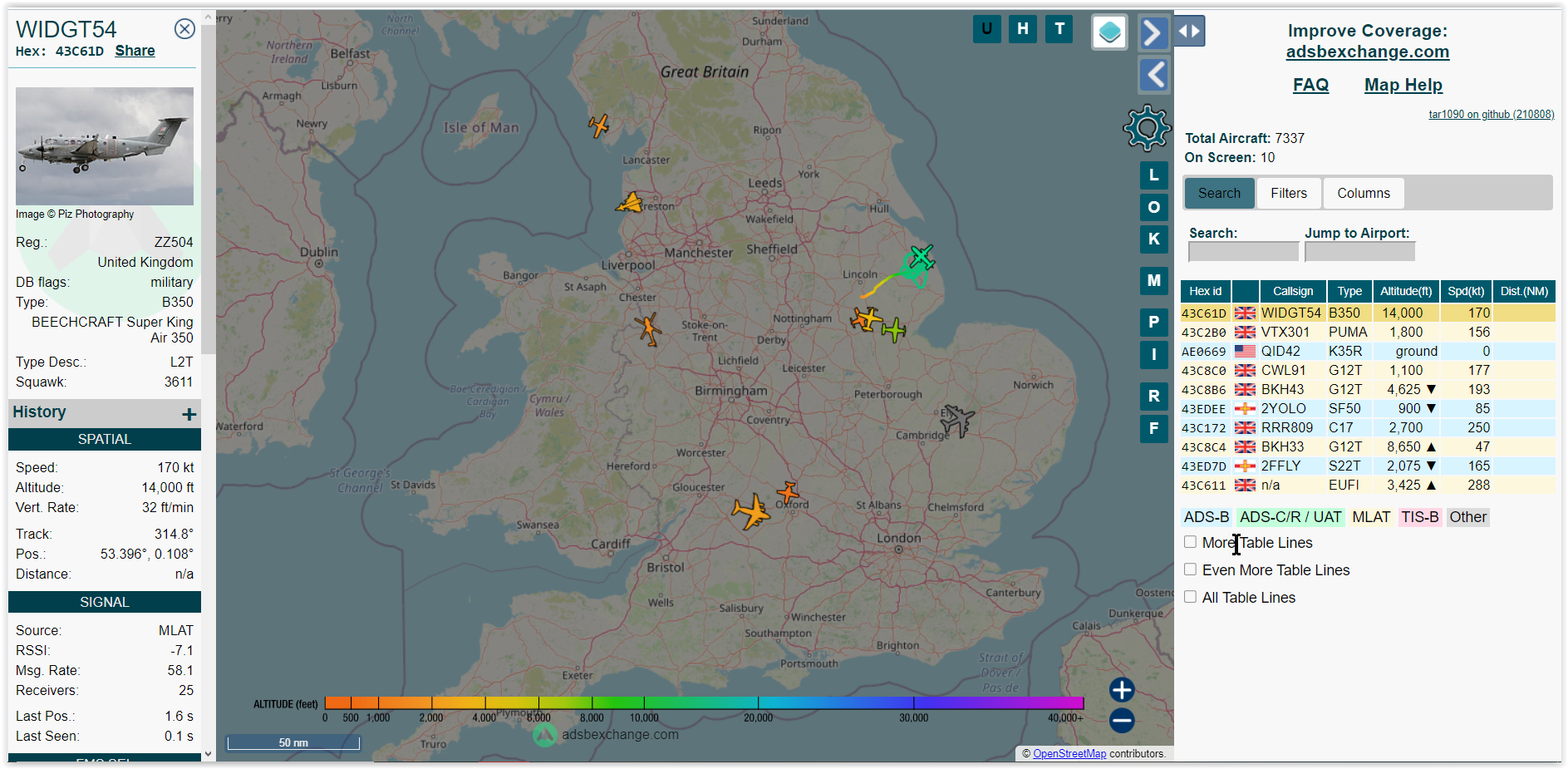This screenshot has width=1568, height=769.
Task: Click the right chevron sidebar arrow
Action: 1153,33
